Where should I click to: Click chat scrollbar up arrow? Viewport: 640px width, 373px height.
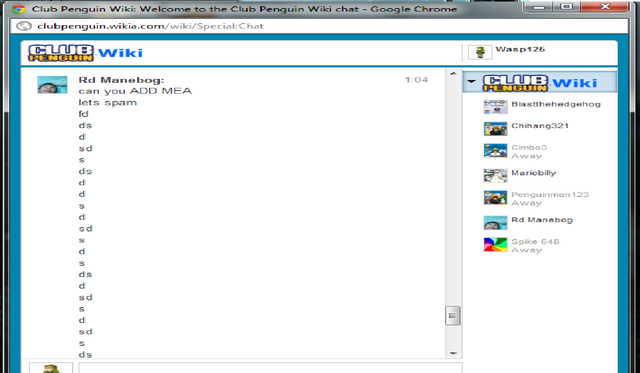click(x=453, y=74)
